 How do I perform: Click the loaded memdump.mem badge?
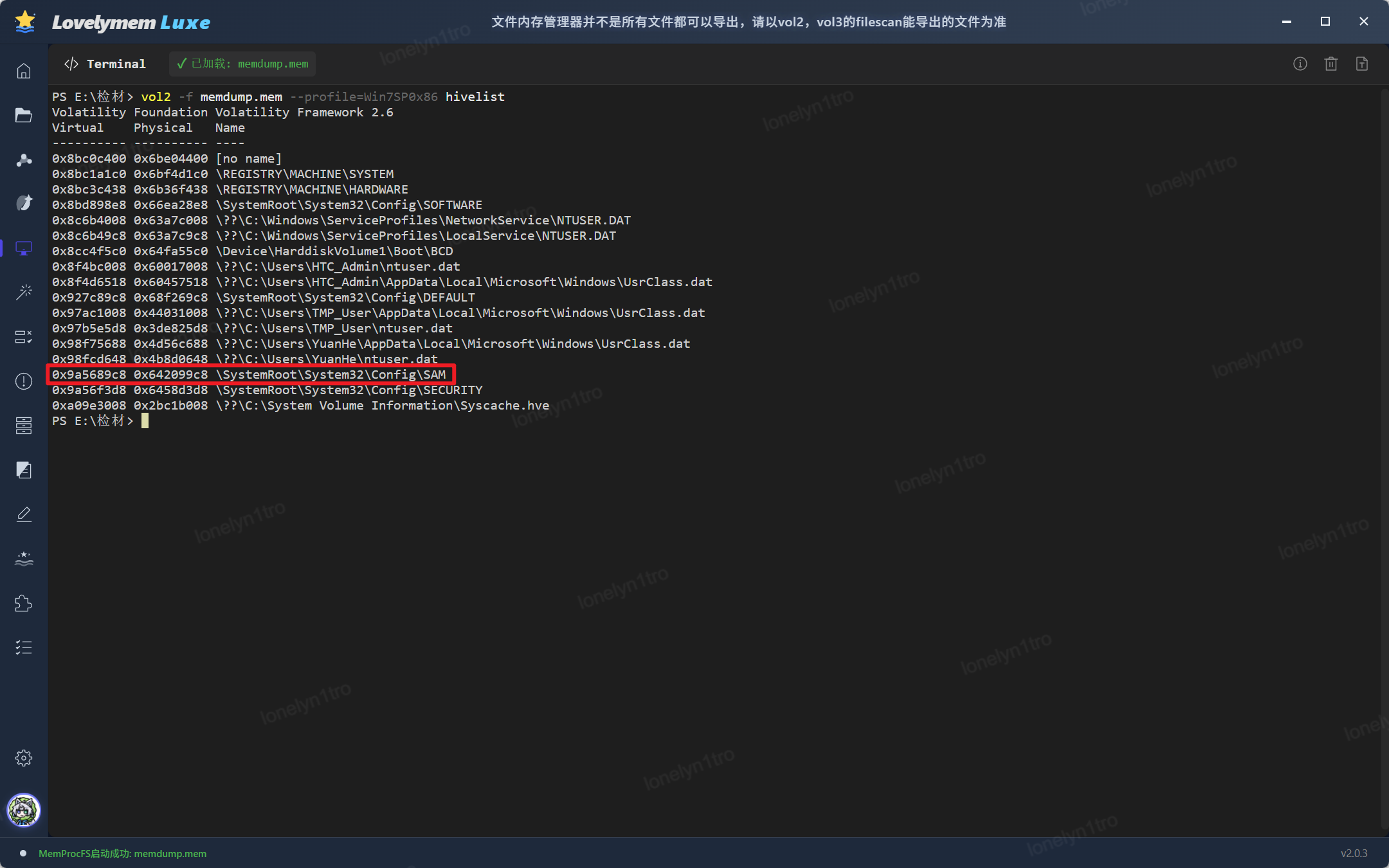[242, 64]
